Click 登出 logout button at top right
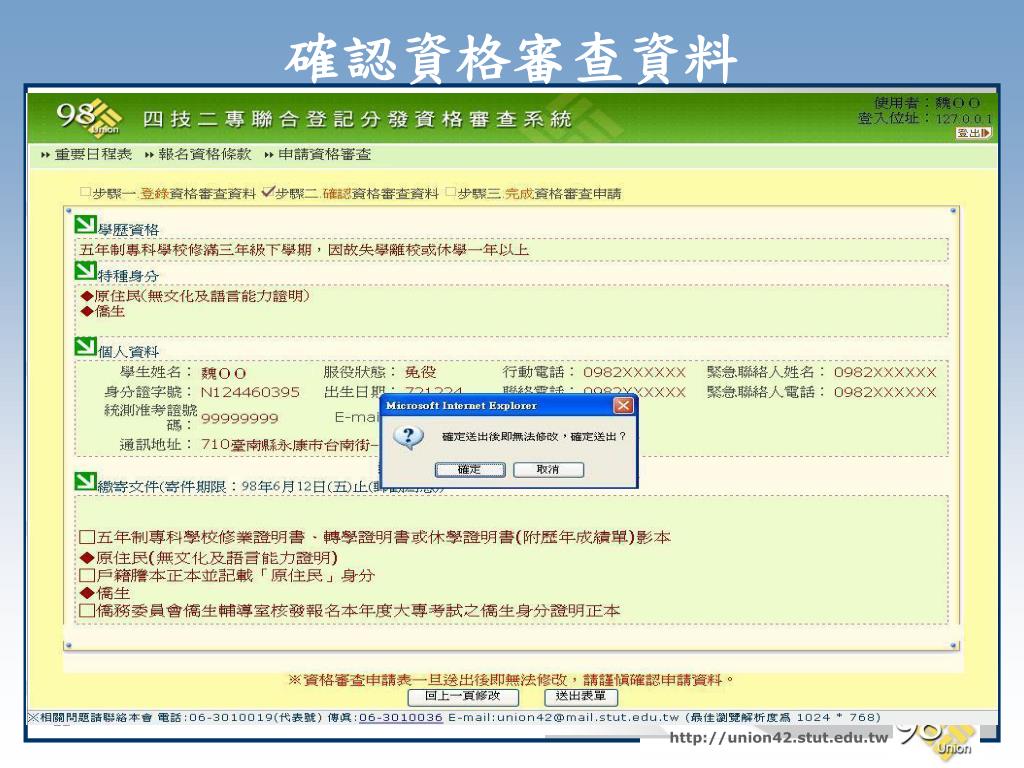 click(x=974, y=133)
